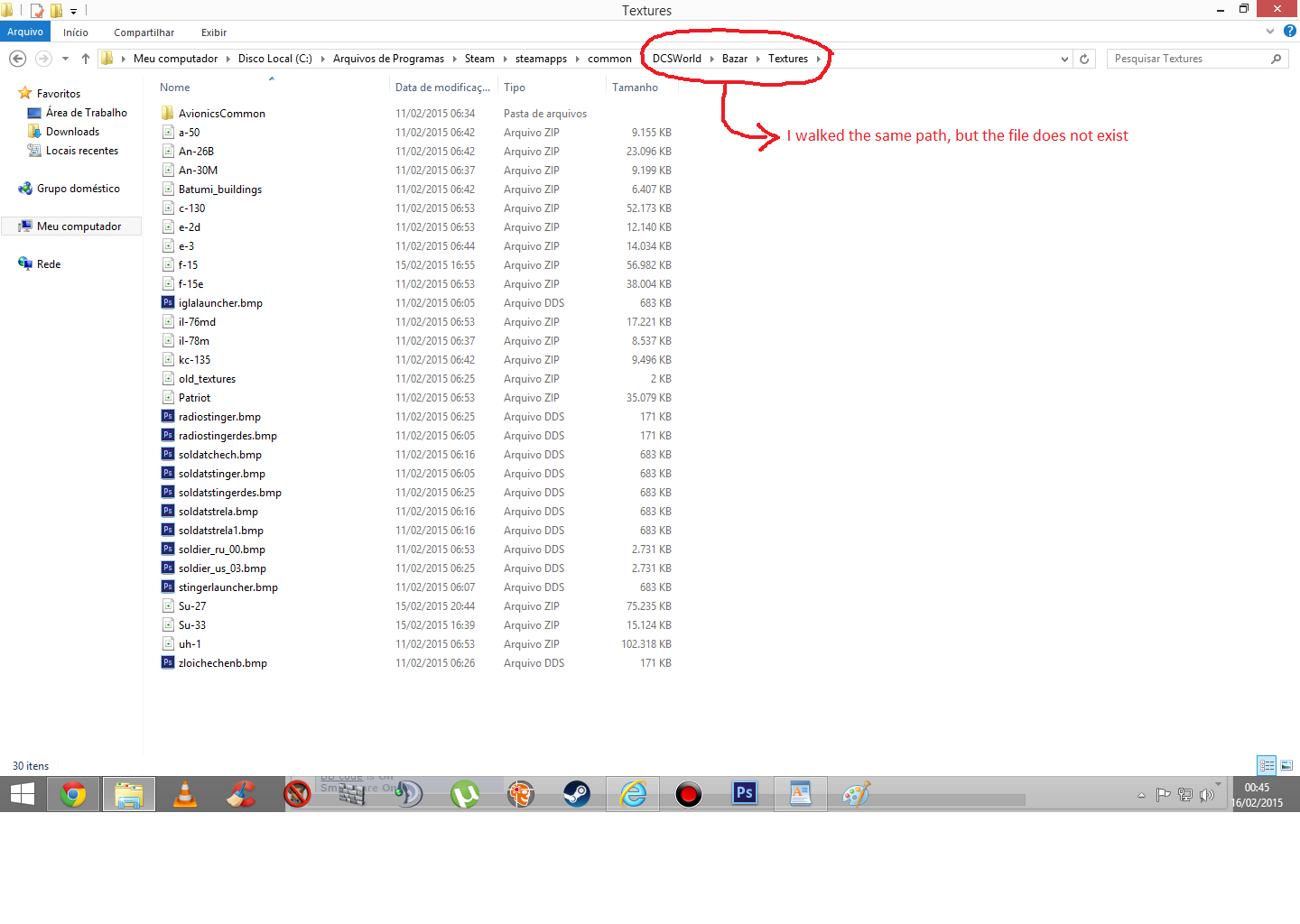The image size is (1300, 924).
Task: Launch Google Chrome from taskbar
Action: click(73, 795)
